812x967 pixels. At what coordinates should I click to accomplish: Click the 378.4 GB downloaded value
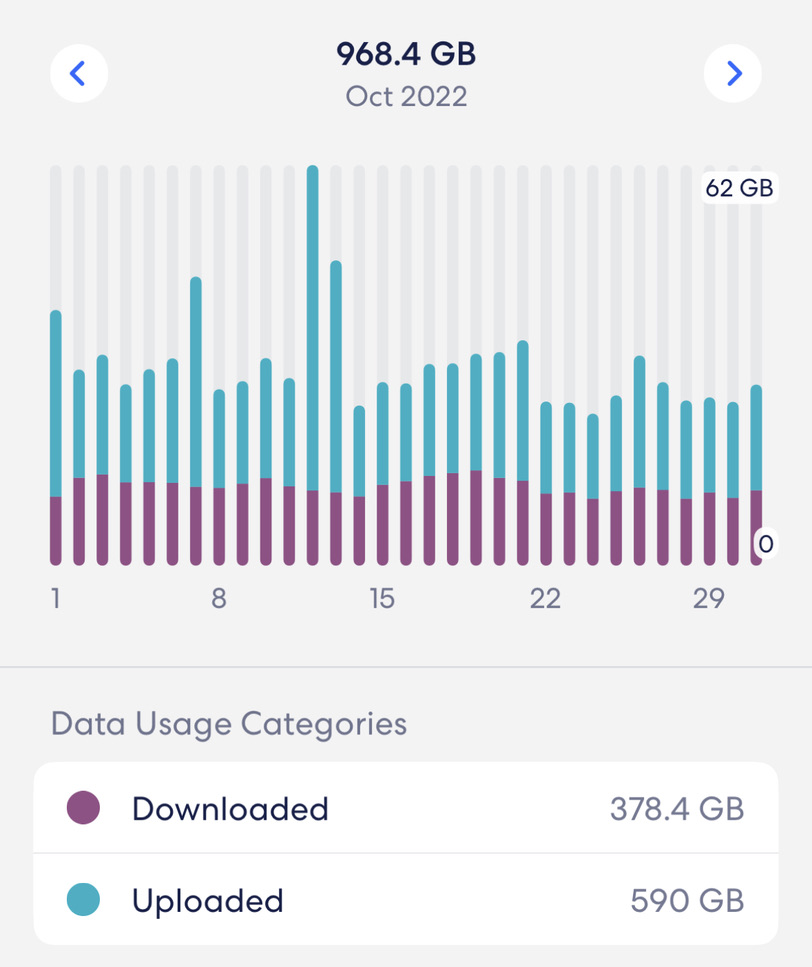click(x=677, y=808)
